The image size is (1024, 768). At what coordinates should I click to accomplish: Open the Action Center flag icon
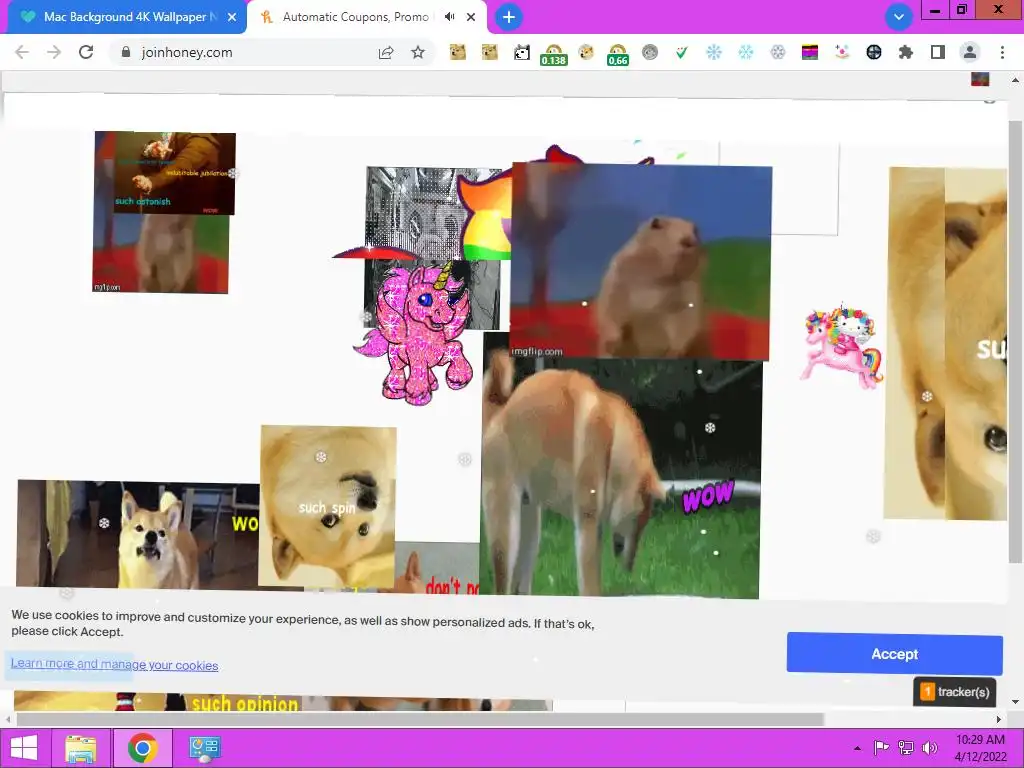click(881, 748)
